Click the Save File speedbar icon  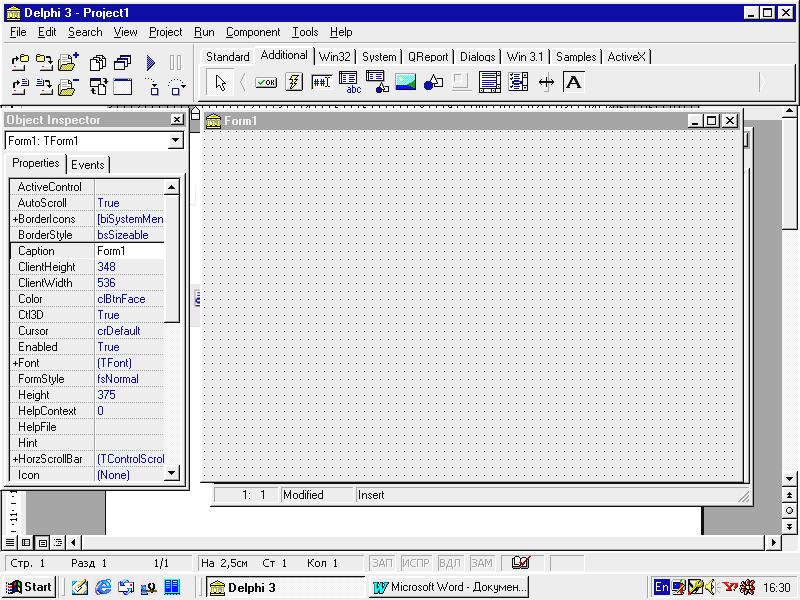44,87
